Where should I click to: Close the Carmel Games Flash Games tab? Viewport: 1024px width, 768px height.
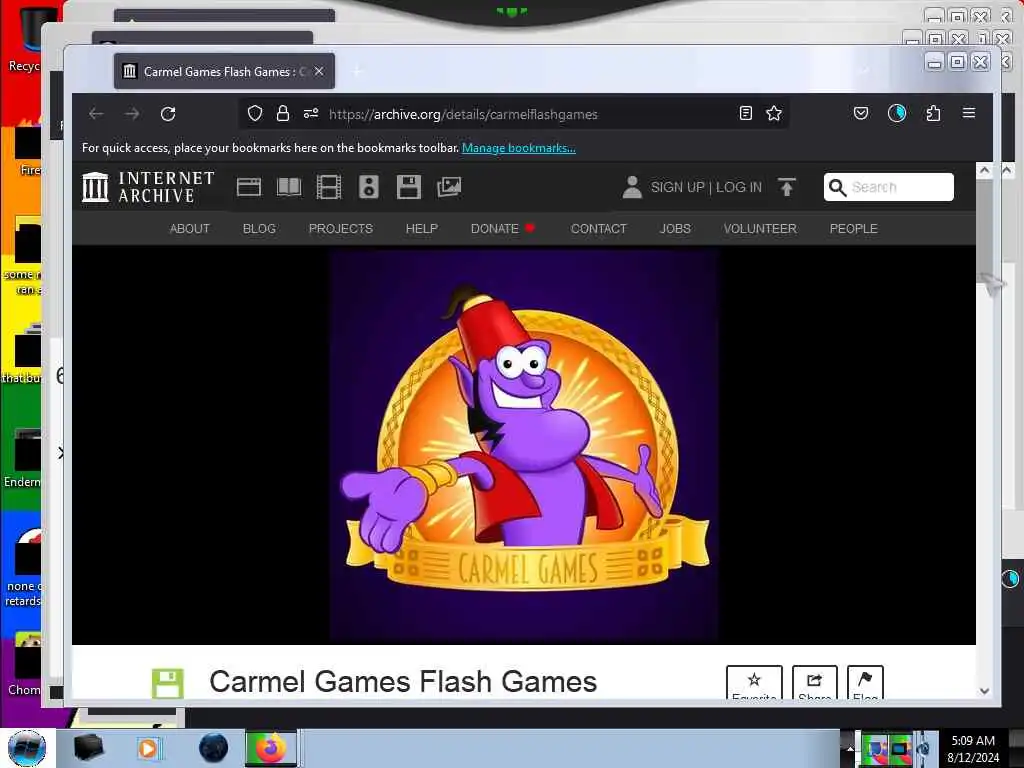[319, 71]
